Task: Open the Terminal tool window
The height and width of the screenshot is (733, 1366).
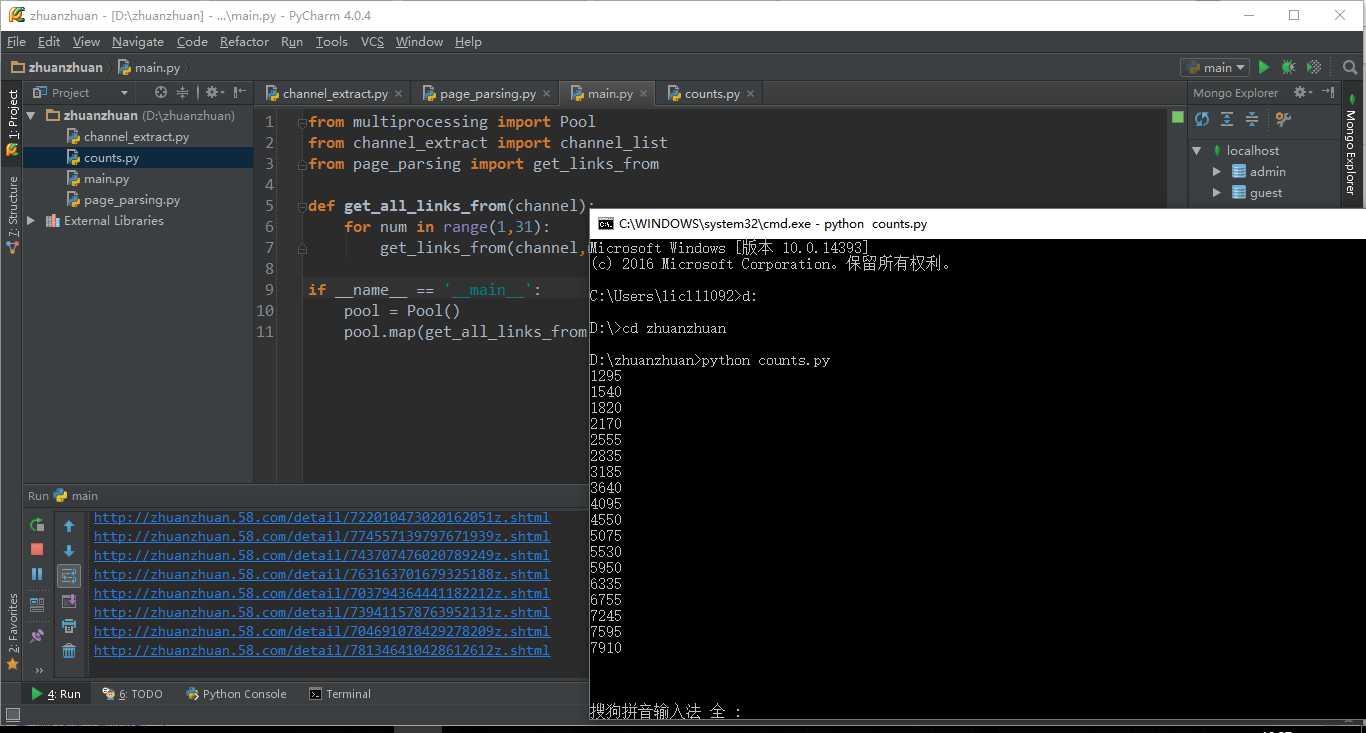Action: [340, 693]
